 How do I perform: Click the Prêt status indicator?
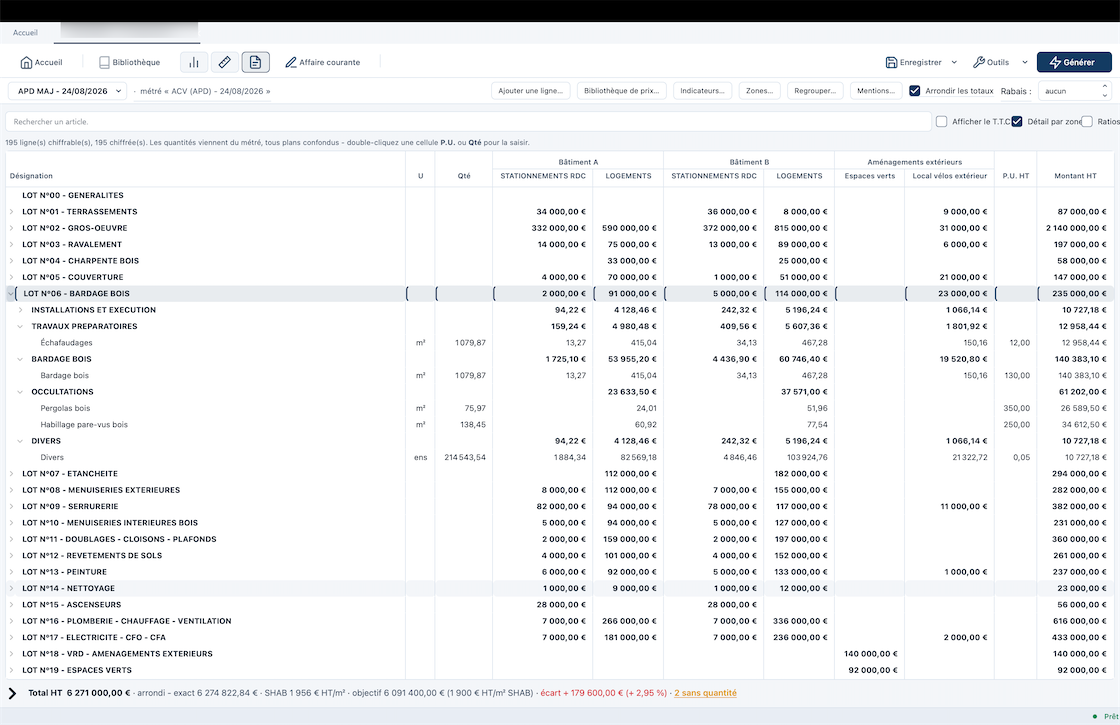coord(1106,716)
